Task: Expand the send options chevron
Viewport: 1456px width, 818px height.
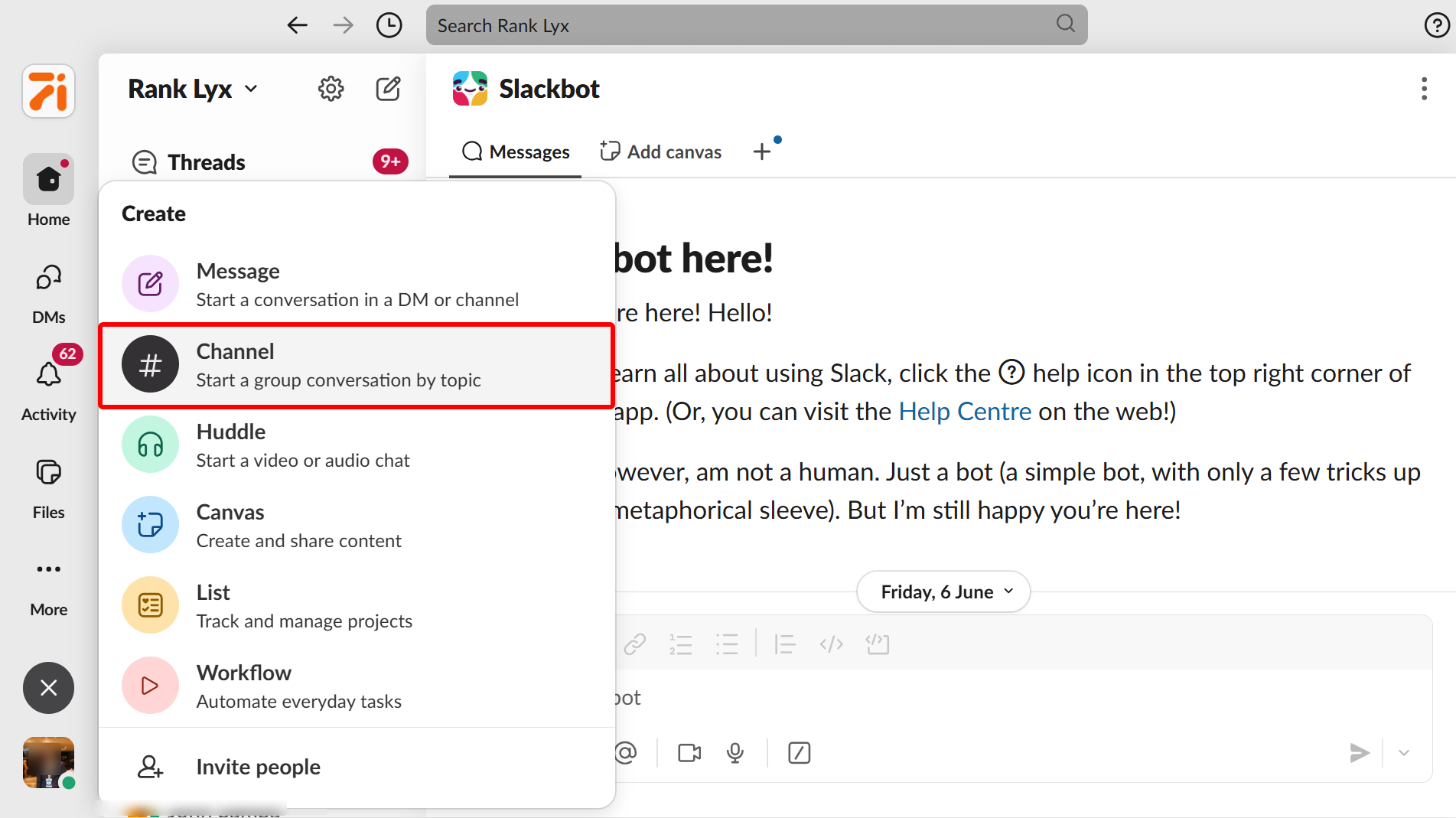Action: 1405,753
